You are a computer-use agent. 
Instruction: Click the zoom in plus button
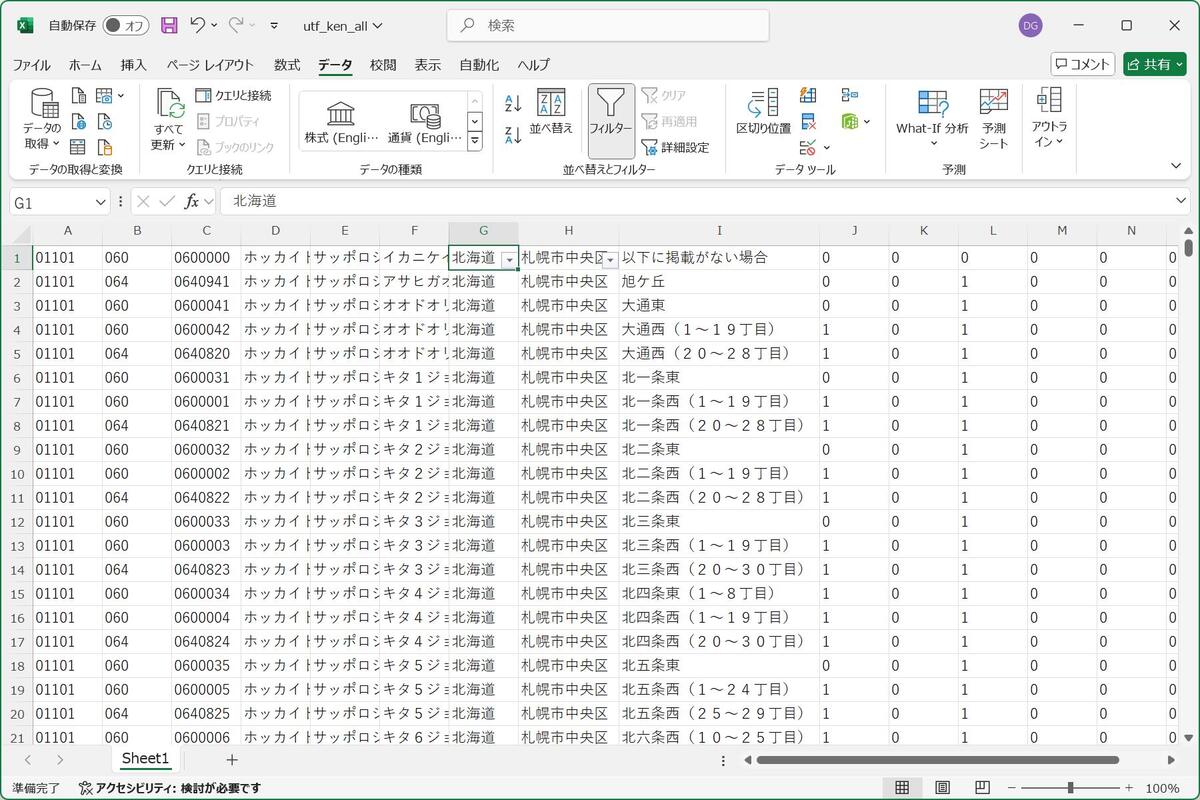click(1129, 788)
